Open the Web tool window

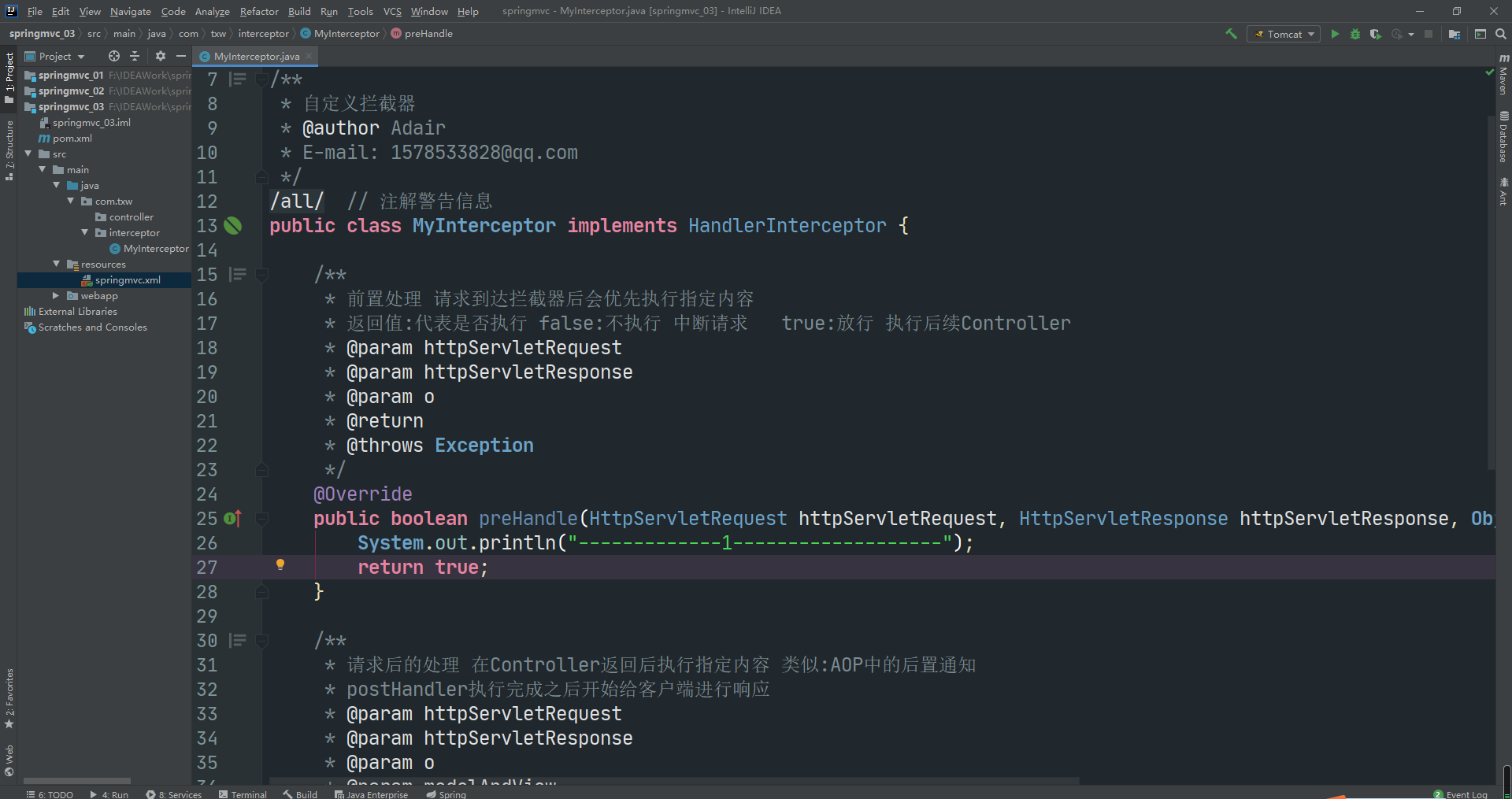pyautogui.click(x=9, y=760)
